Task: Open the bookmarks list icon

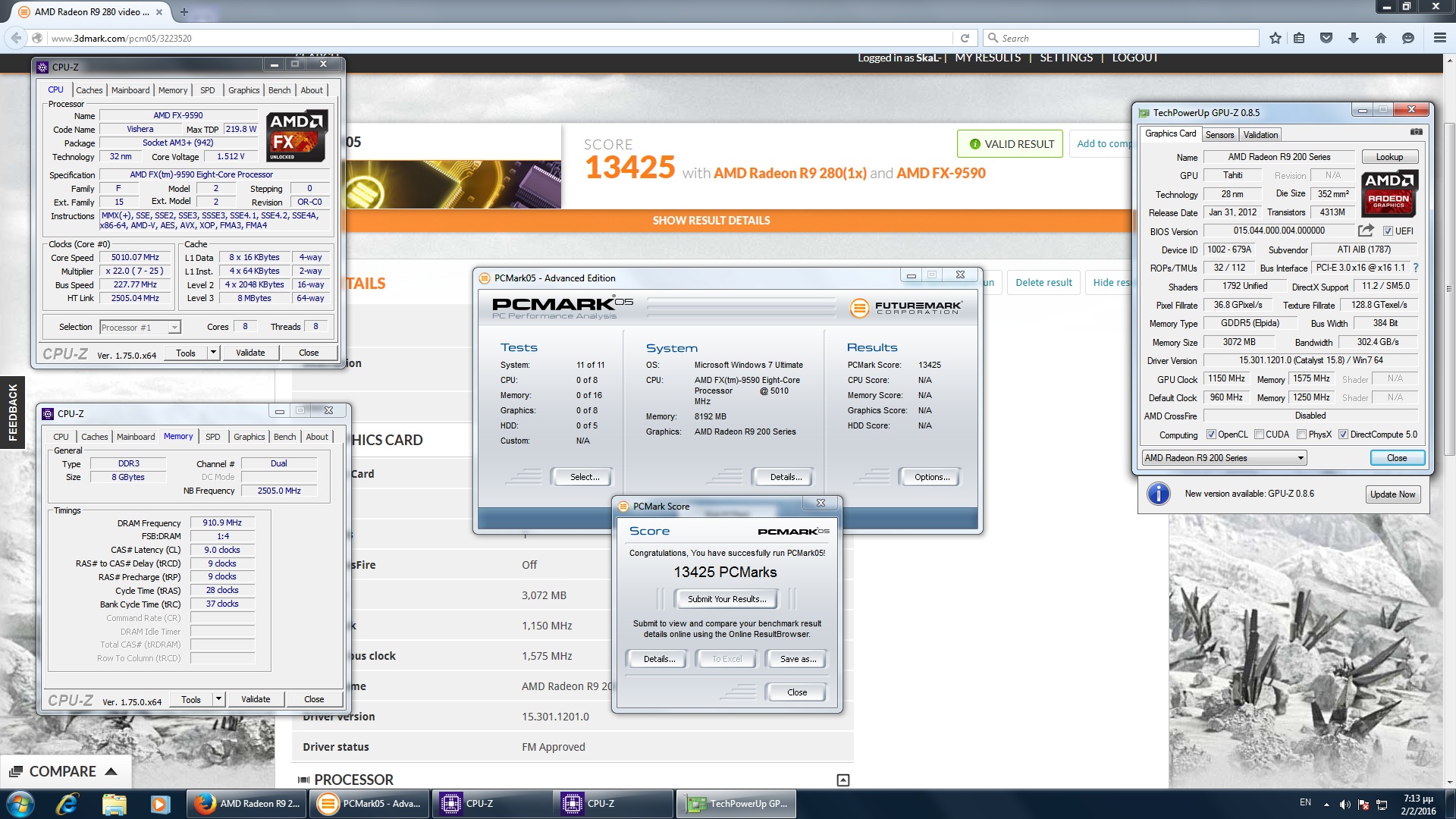Action: point(1299,38)
